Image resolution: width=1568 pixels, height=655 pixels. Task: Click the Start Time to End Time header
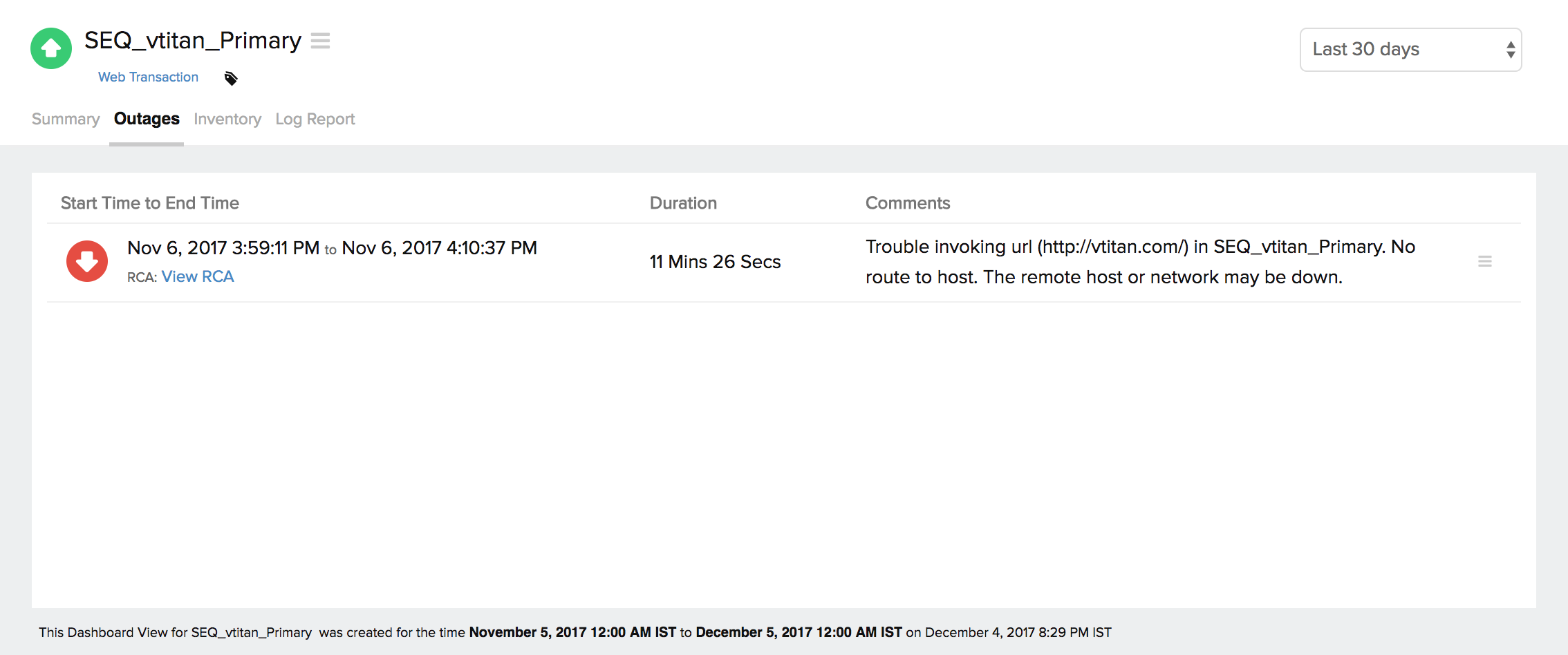click(x=150, y=203)
